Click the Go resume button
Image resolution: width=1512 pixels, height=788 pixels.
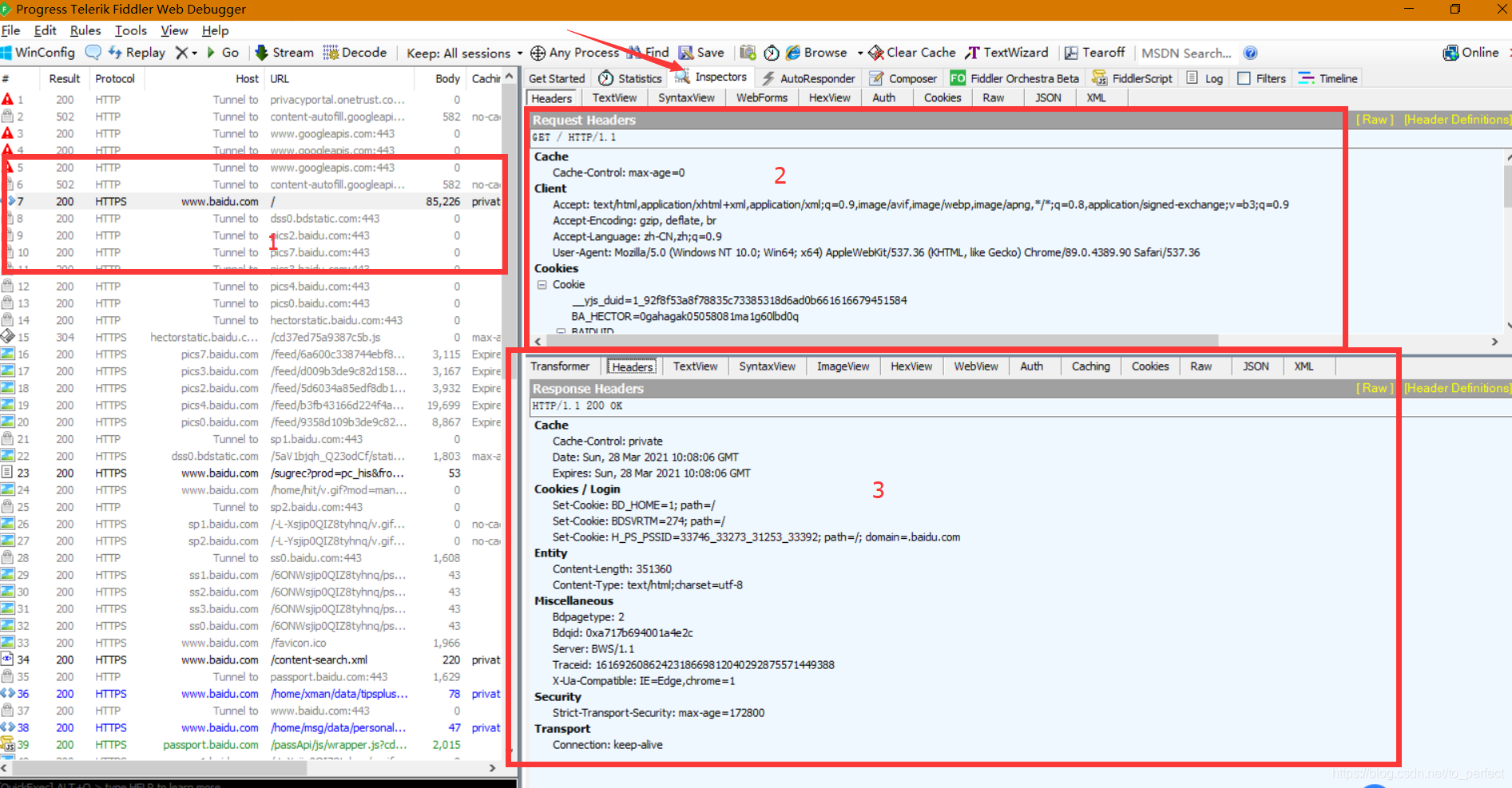[x=223, y=53]
